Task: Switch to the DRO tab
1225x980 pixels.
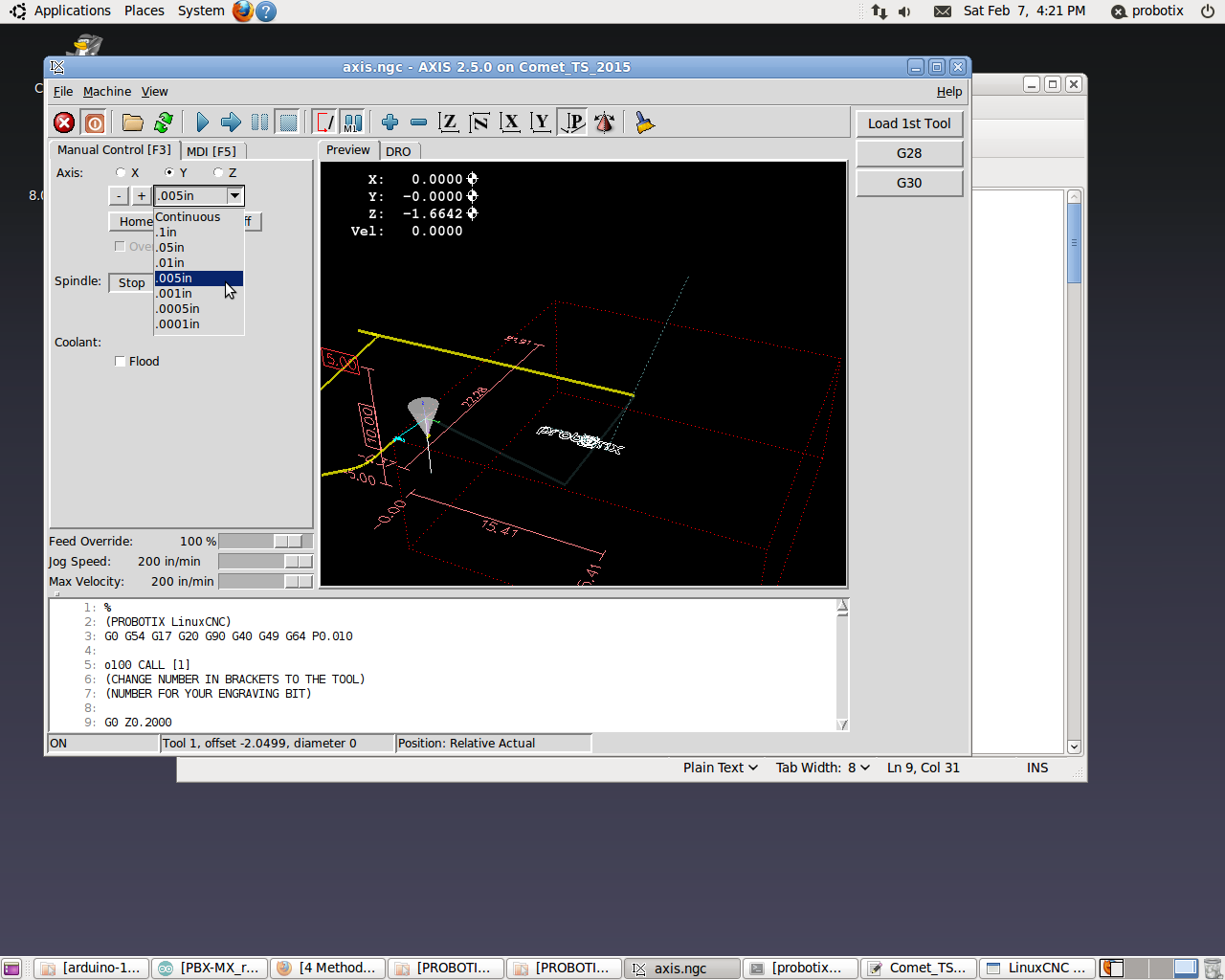Action: click(398, 151)
